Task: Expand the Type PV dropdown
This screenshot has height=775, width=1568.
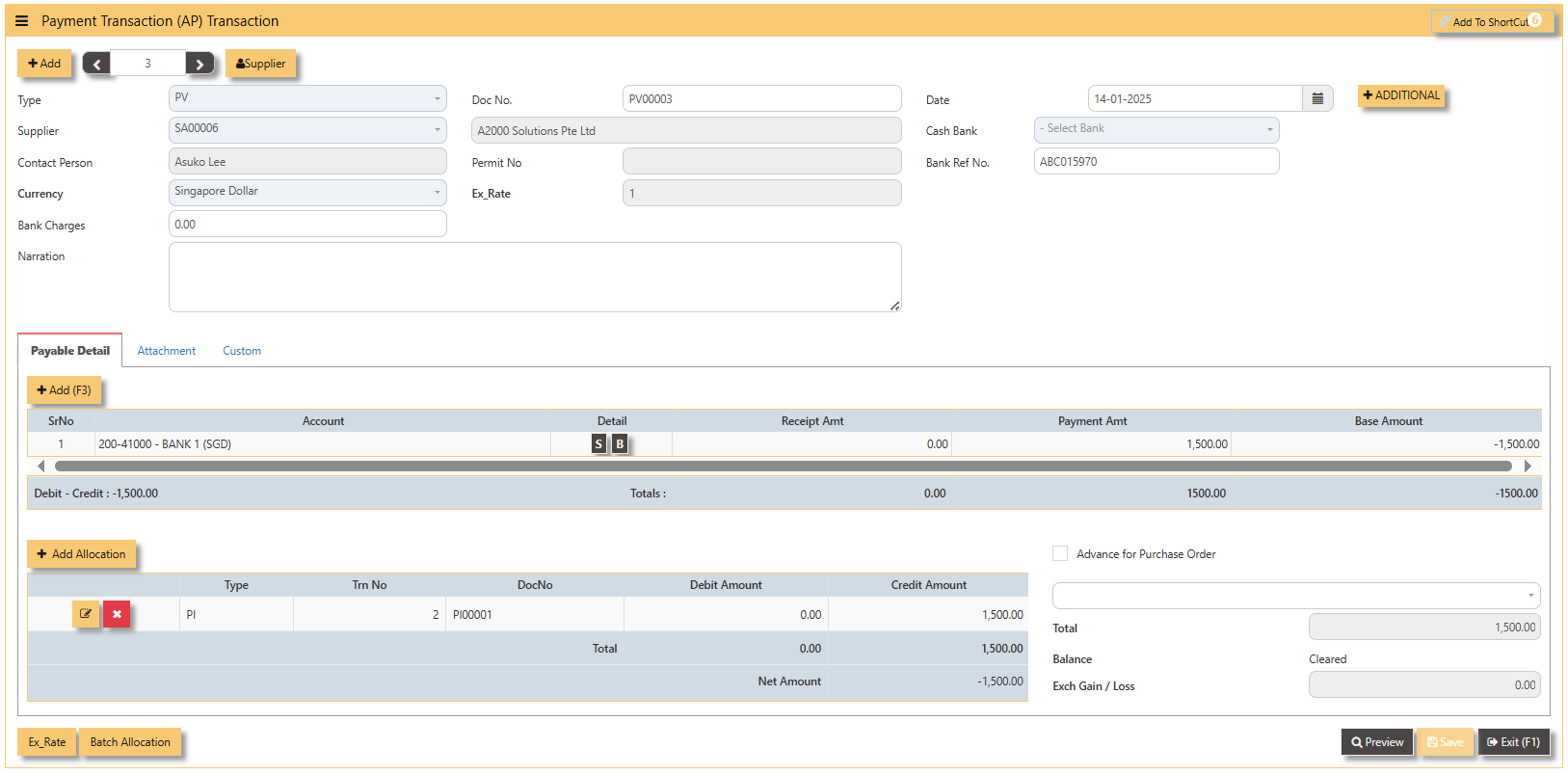Action: [307, 98]
